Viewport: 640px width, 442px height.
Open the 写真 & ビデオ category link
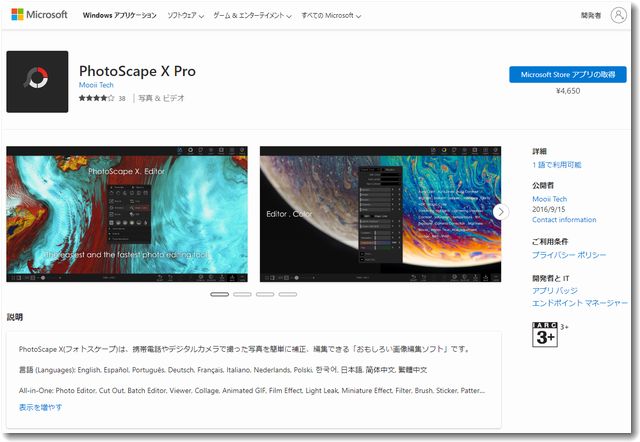[161, 98]
